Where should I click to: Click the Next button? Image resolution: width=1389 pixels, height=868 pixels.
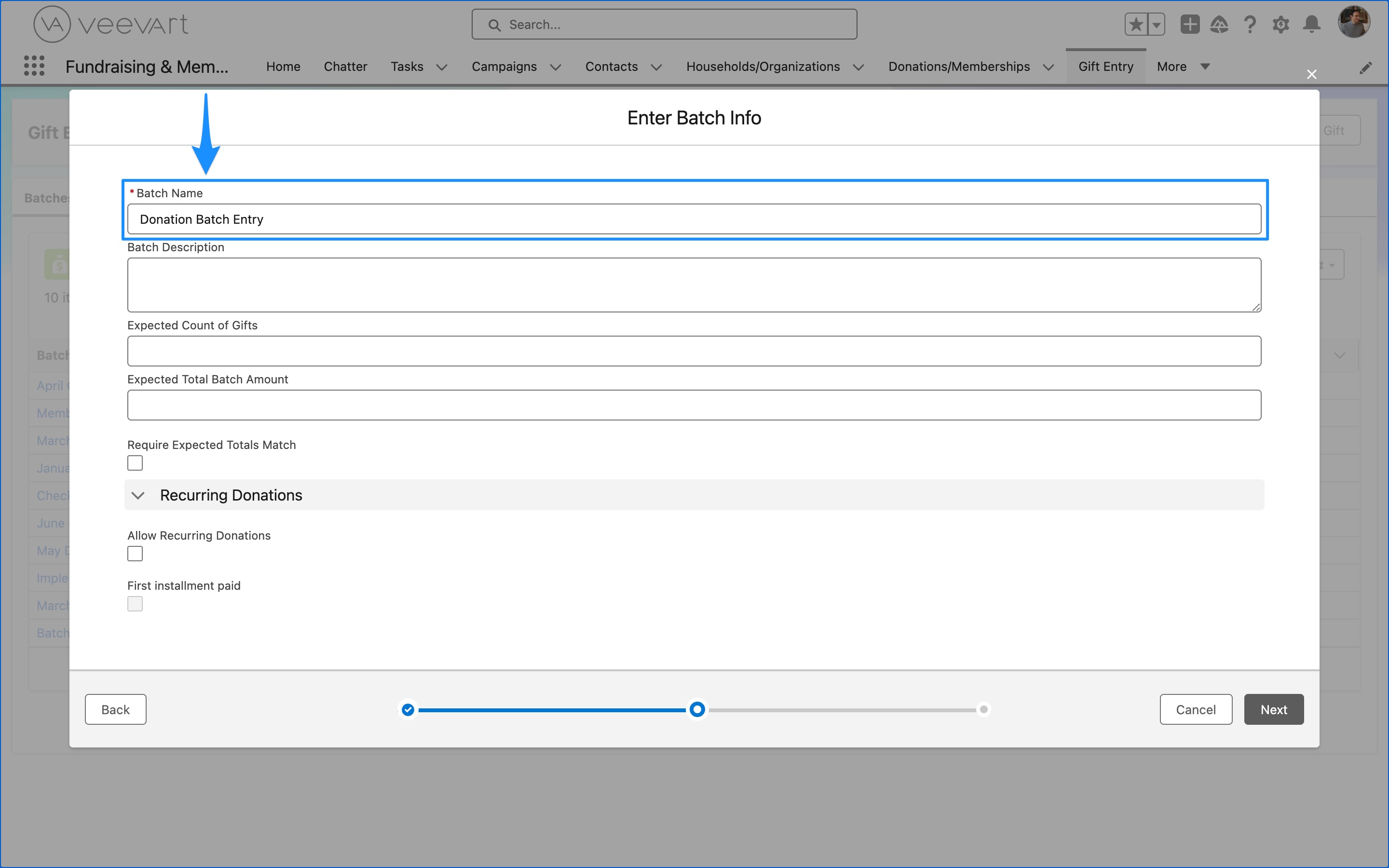[x=1273, y=709]
